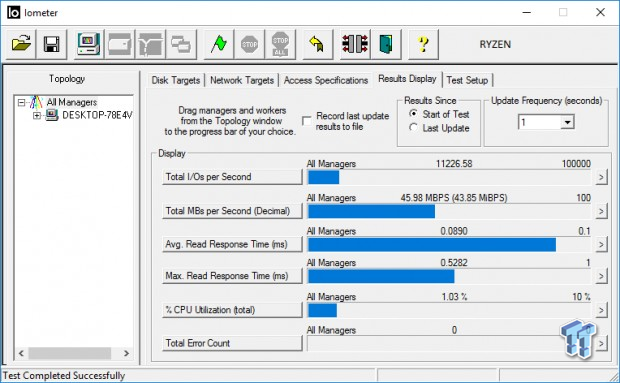Open a test configuration file
Viewport: 620px width, 383px height.
[x=21, y=44]
